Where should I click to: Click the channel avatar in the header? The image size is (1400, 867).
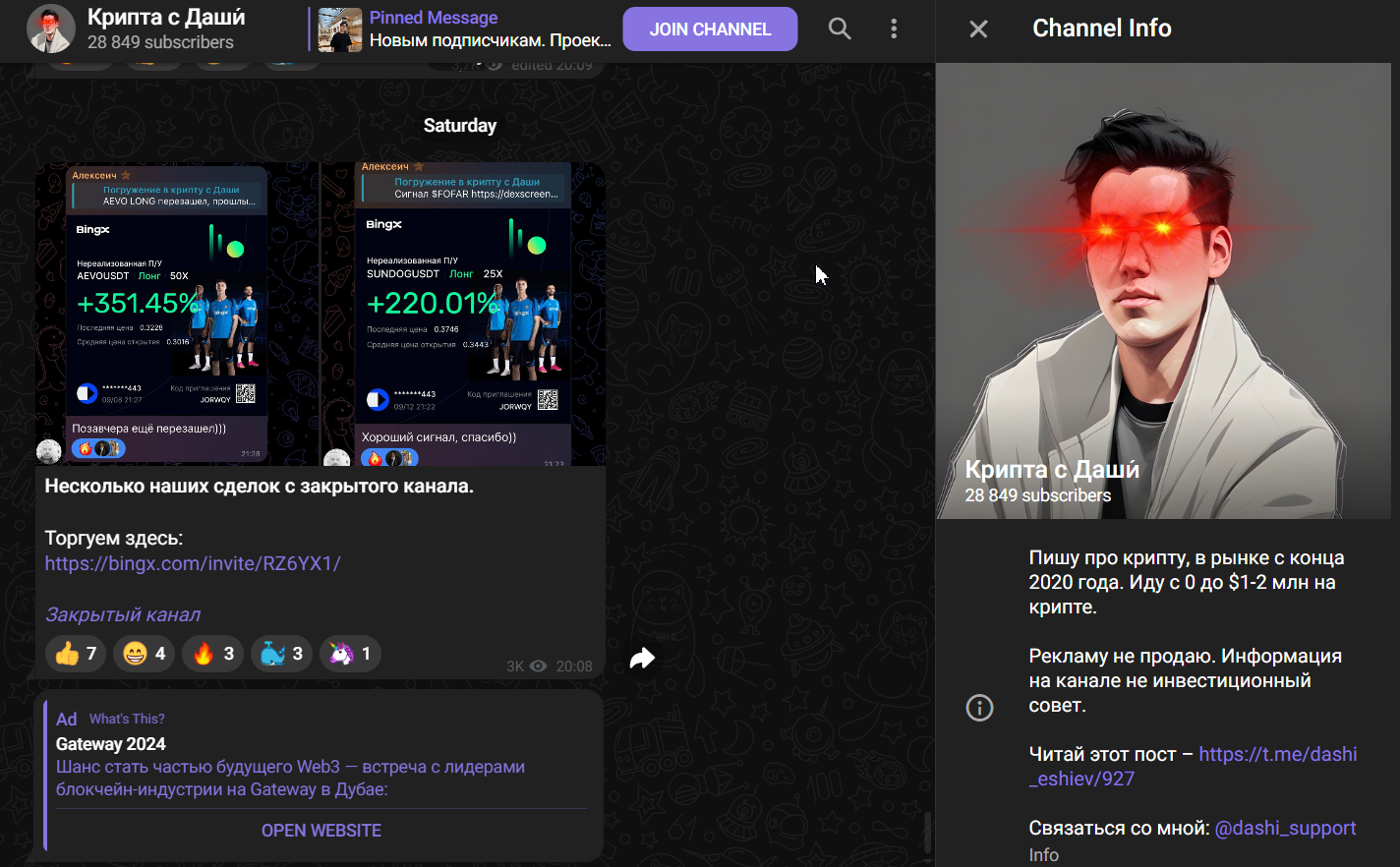point(51,29)
